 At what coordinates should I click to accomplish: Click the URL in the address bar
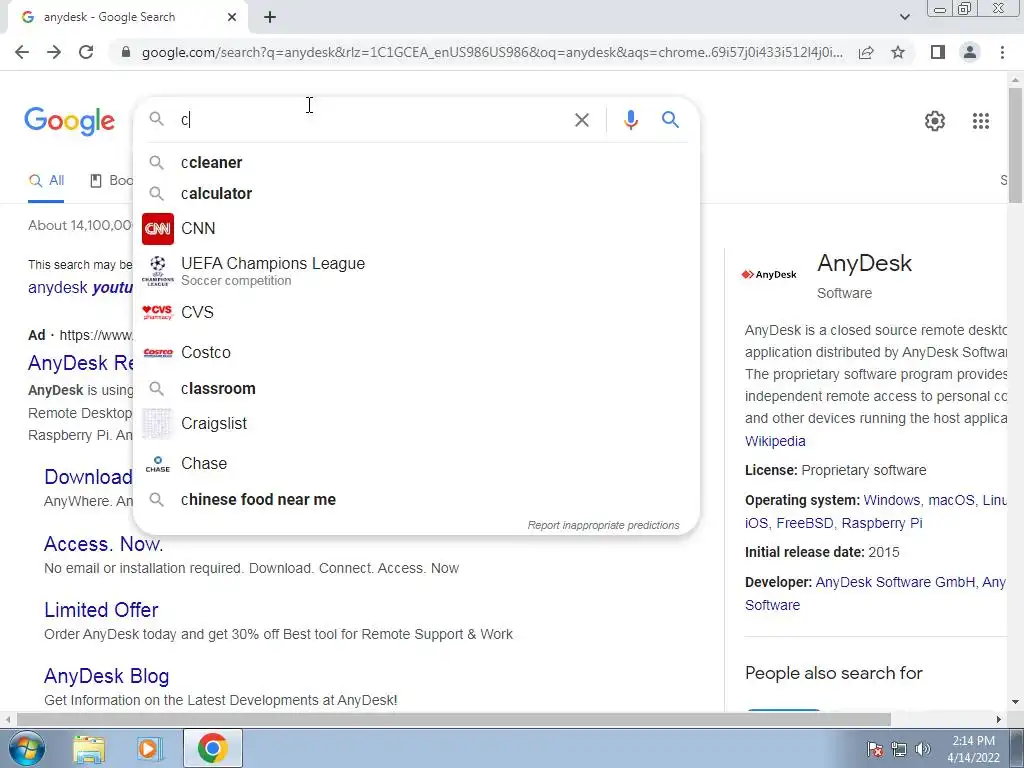pyautogui.click(x=492, y=52)
